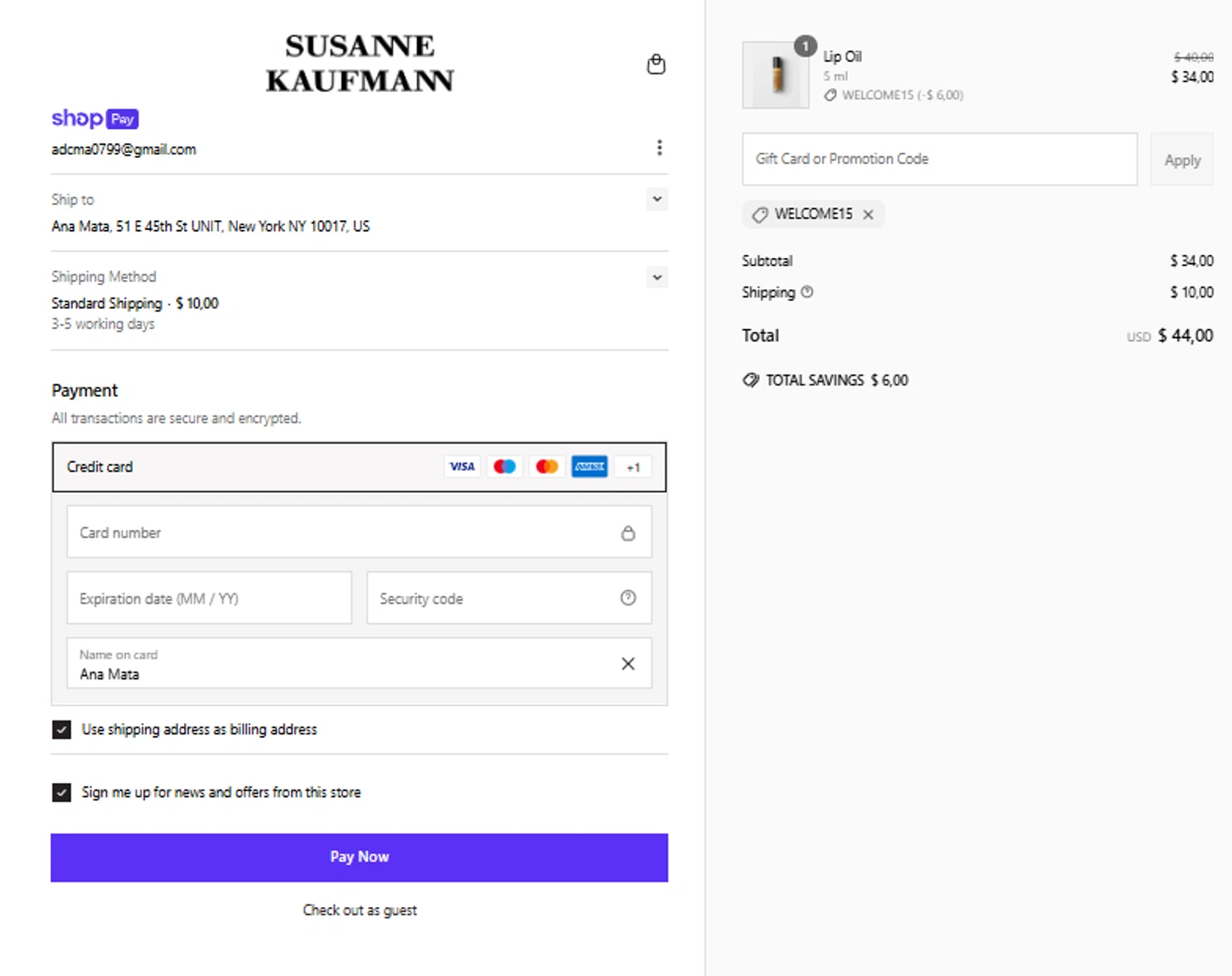
Task: Click the Lip Oil product thumbnail
Action: coord(775,76)
